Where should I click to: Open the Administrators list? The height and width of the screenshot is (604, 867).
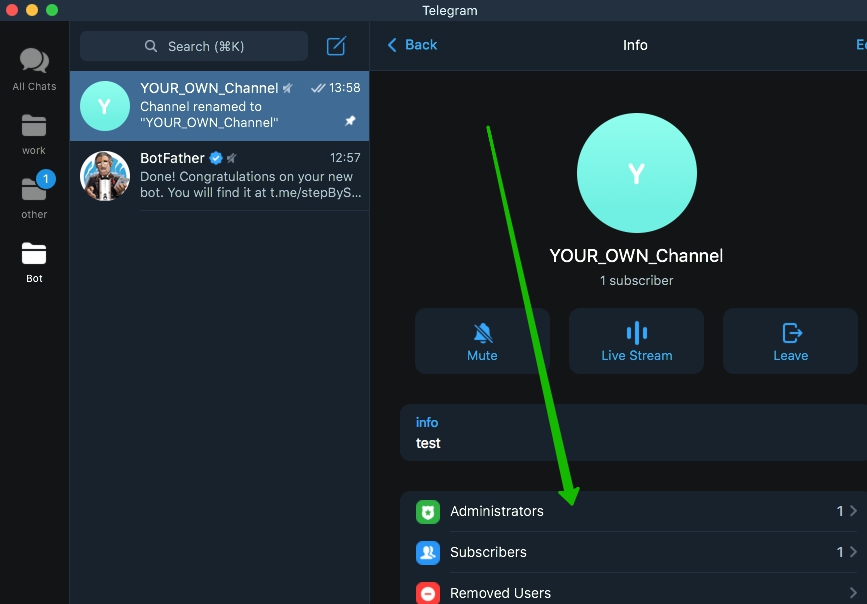pos(636,511)
